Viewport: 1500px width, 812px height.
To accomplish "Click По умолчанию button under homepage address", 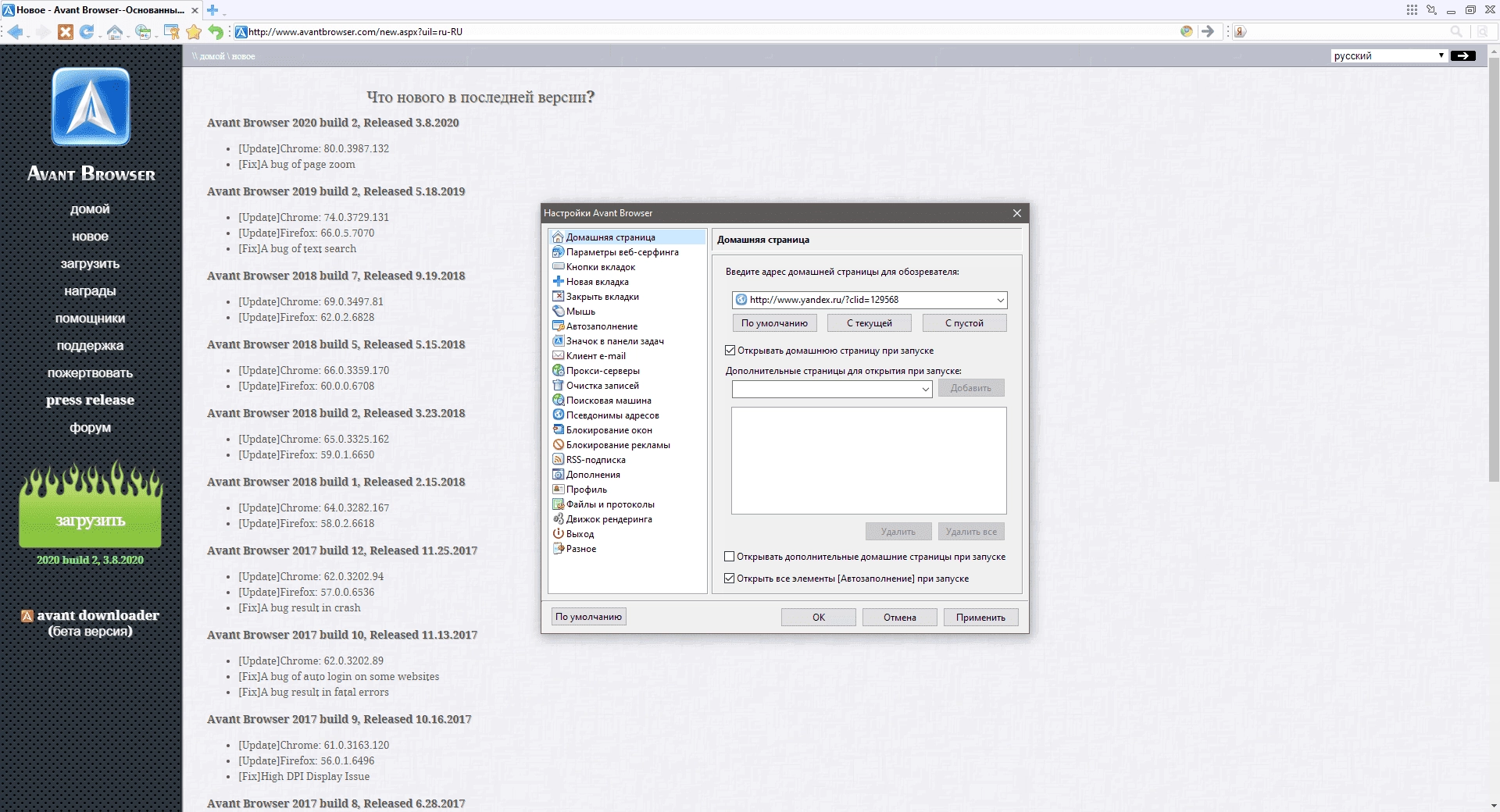I will coord(774,323).
